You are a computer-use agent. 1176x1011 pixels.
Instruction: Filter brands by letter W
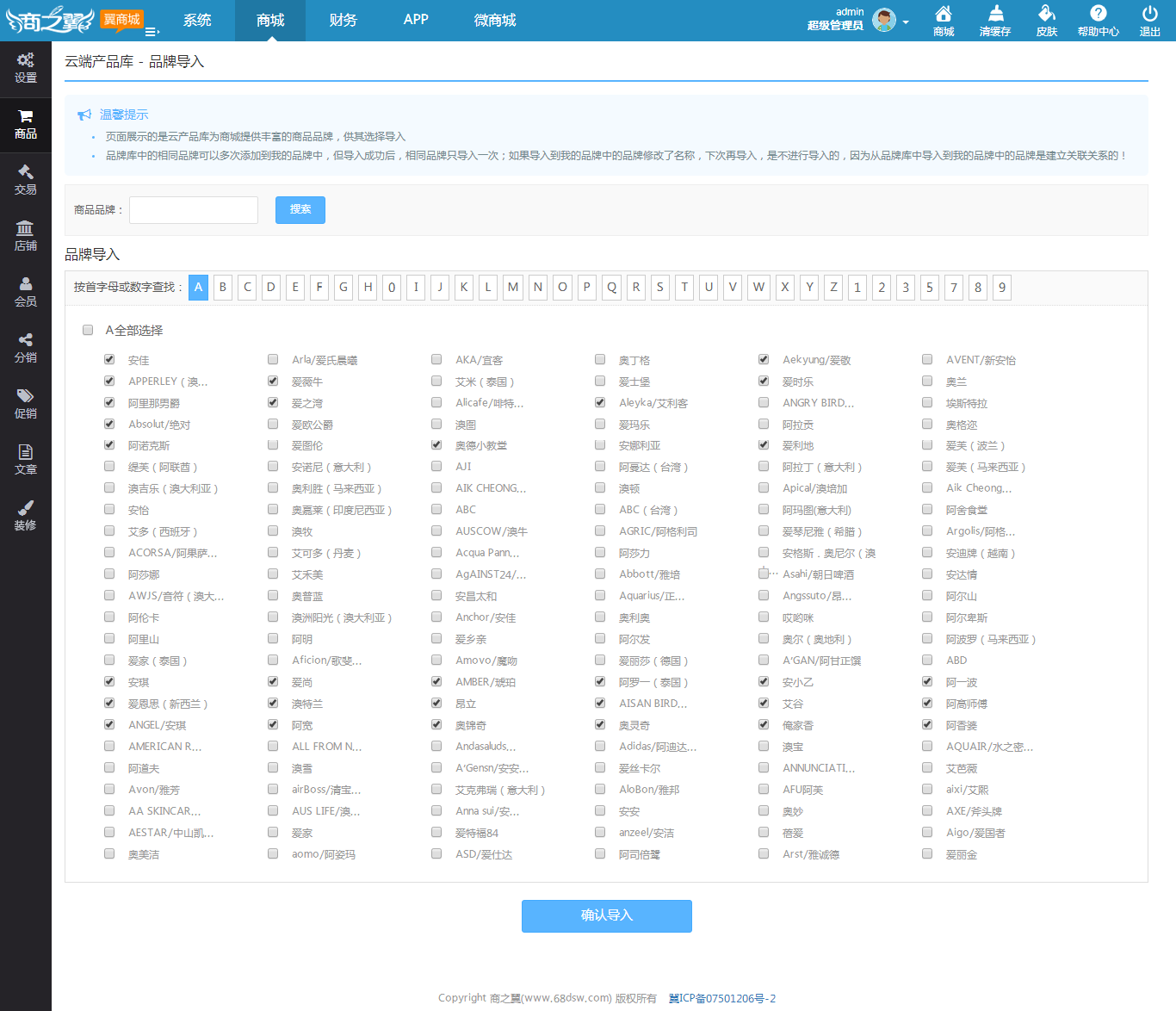pyautogui.click(x=758, y=288)
